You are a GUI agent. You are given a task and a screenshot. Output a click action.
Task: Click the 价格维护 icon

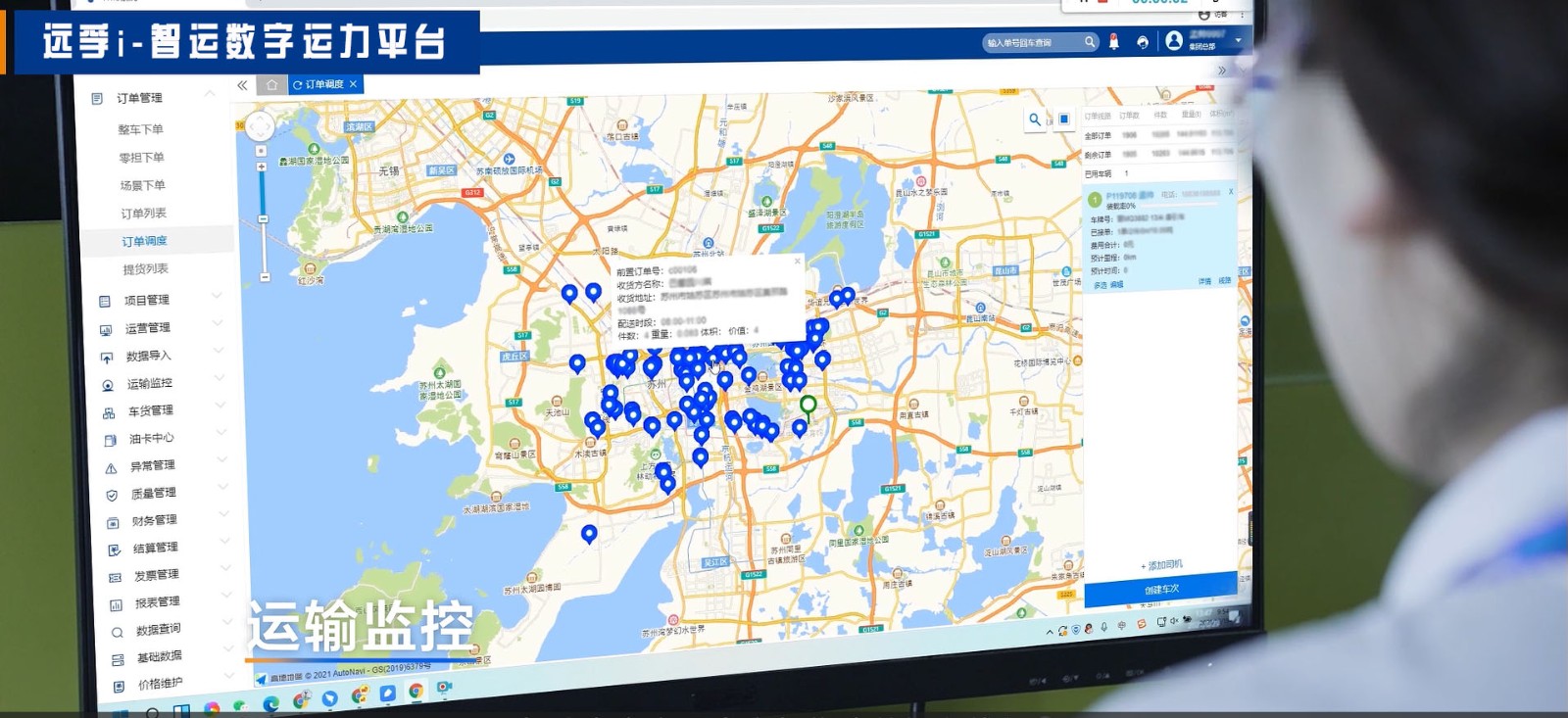119,687
